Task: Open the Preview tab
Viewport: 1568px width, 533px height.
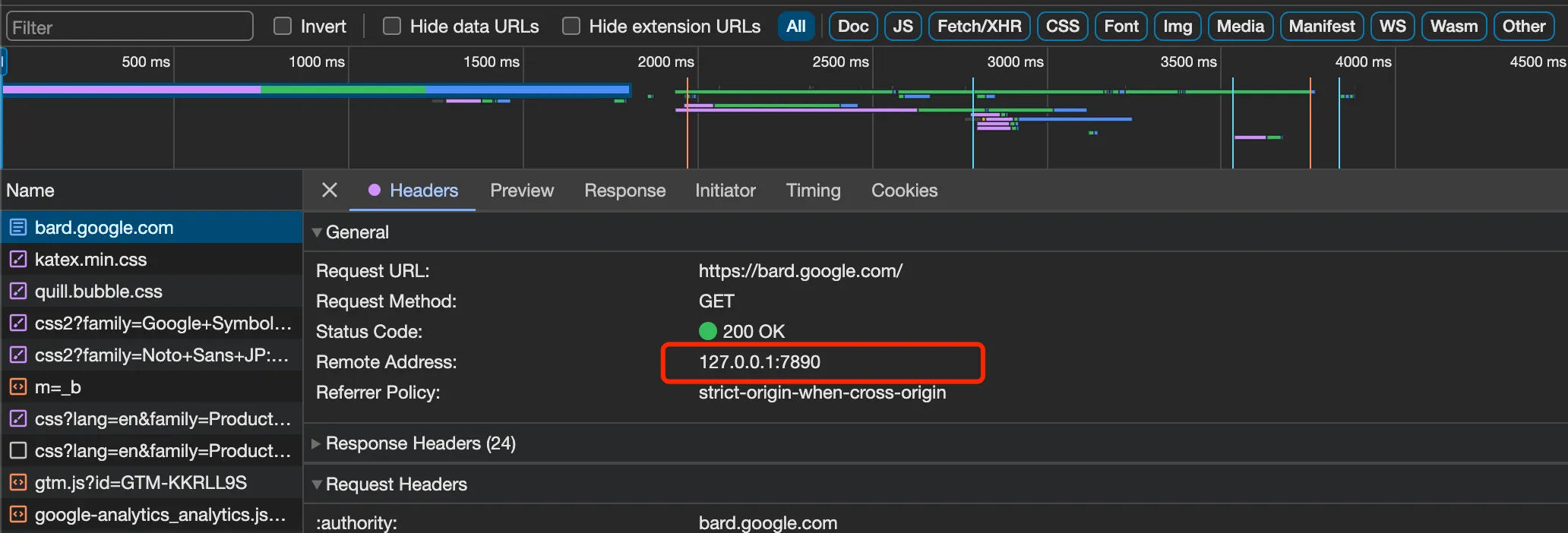Action: click(x=522, y=191)
